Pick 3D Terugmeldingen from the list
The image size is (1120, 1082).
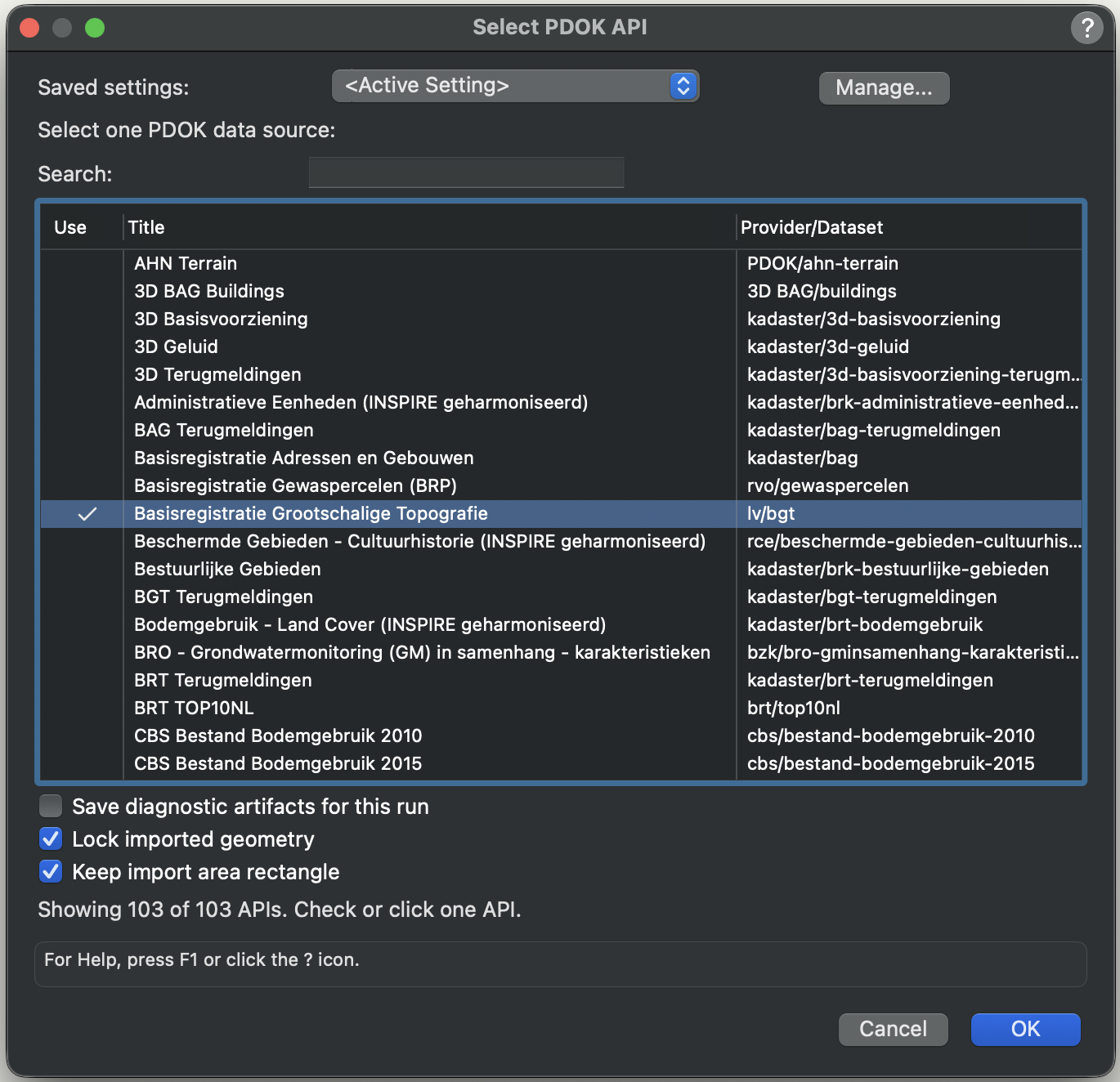tap(561, 374)
